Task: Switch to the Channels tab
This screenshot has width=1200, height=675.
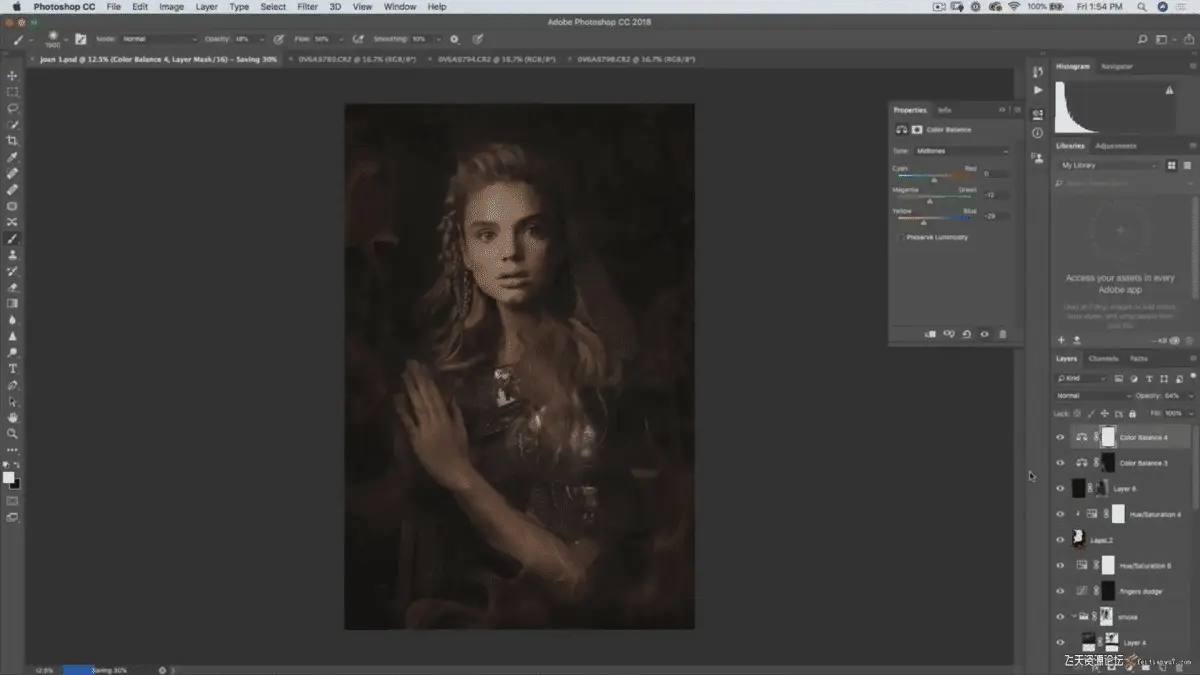Action: tap(1103, 359)
